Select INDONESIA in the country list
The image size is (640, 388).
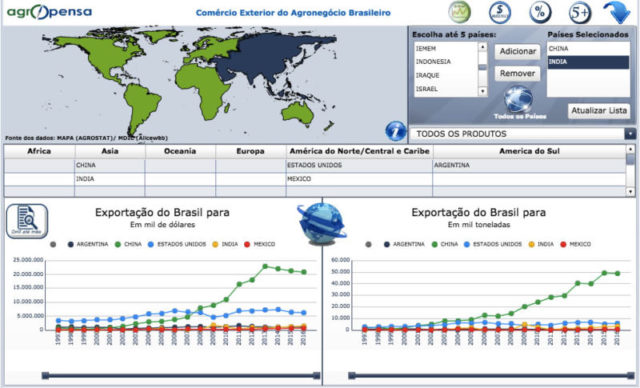(x=433, y=62)
